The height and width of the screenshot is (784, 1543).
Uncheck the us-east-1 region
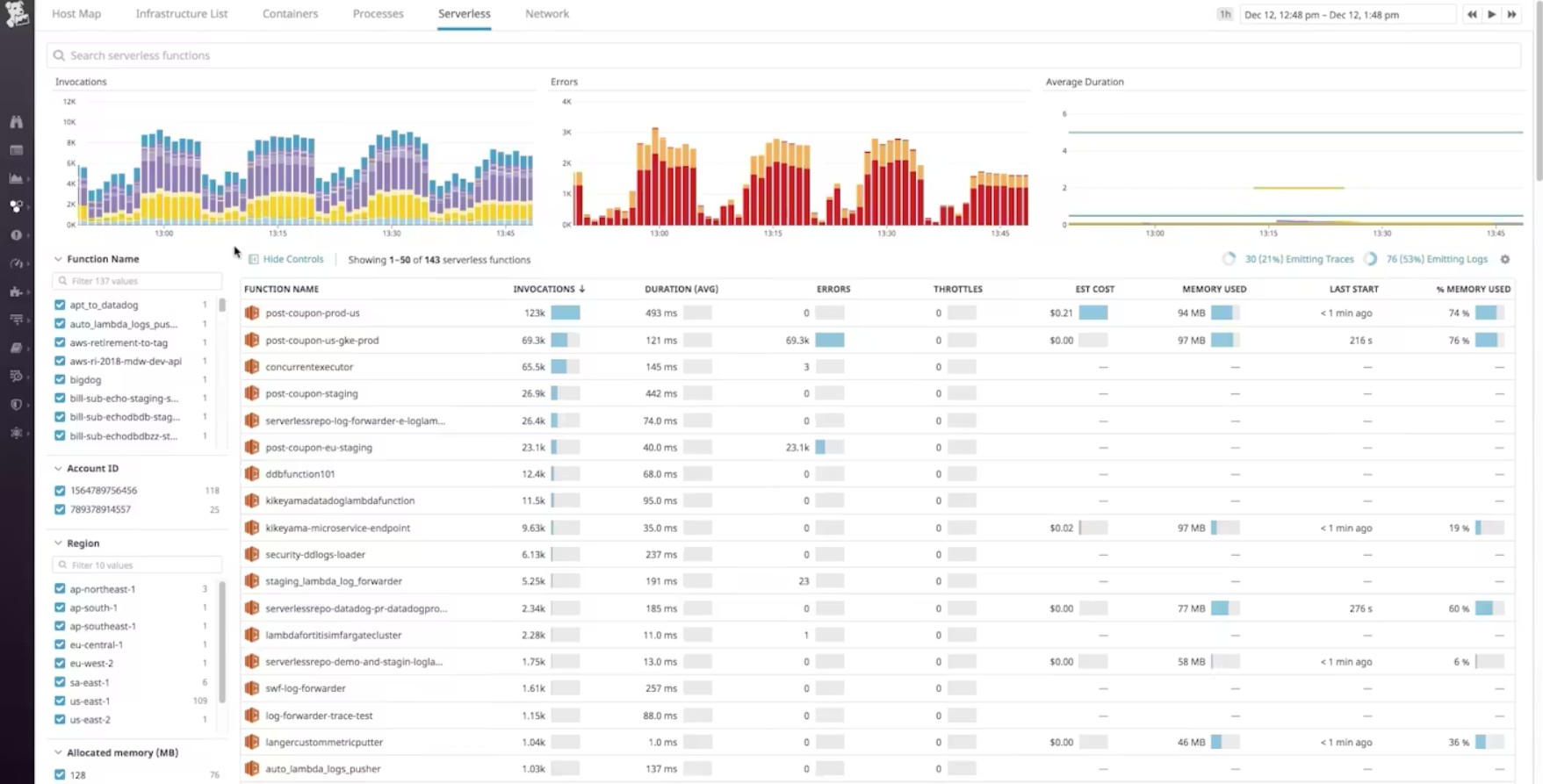pyautogui.click(x=60, y=701)
